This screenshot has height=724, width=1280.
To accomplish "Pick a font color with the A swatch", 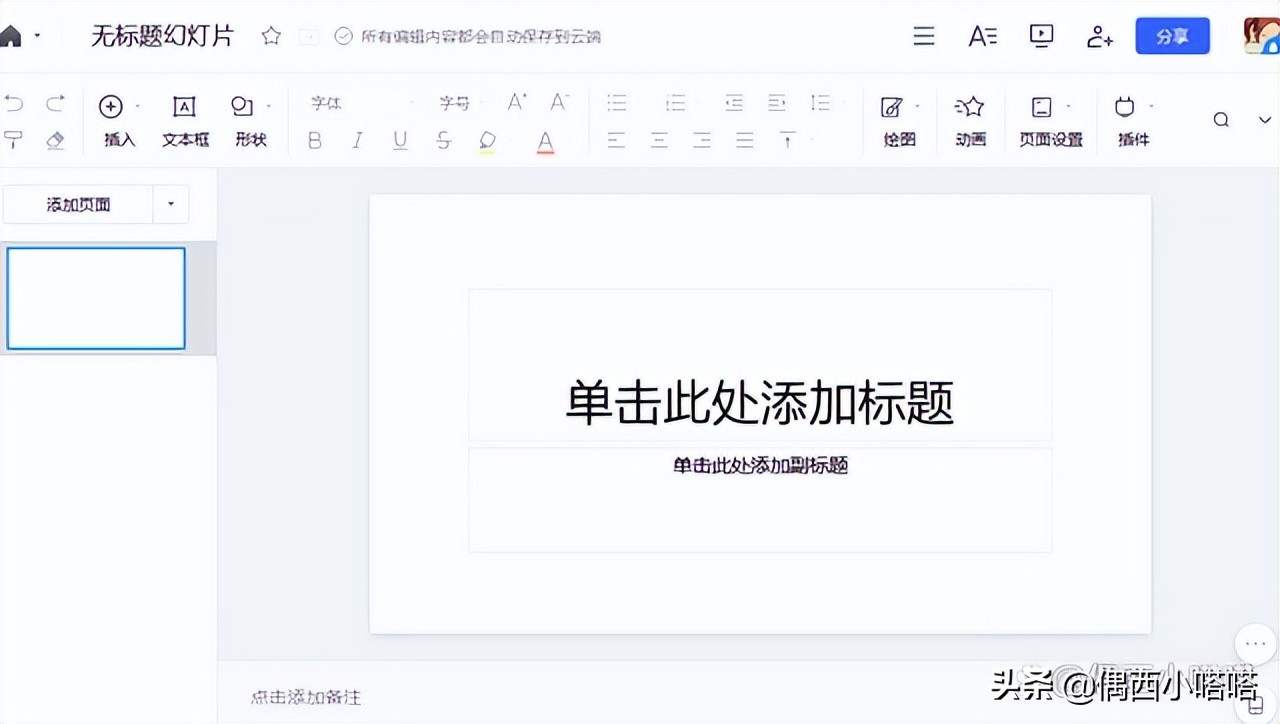I will [544, 140].
